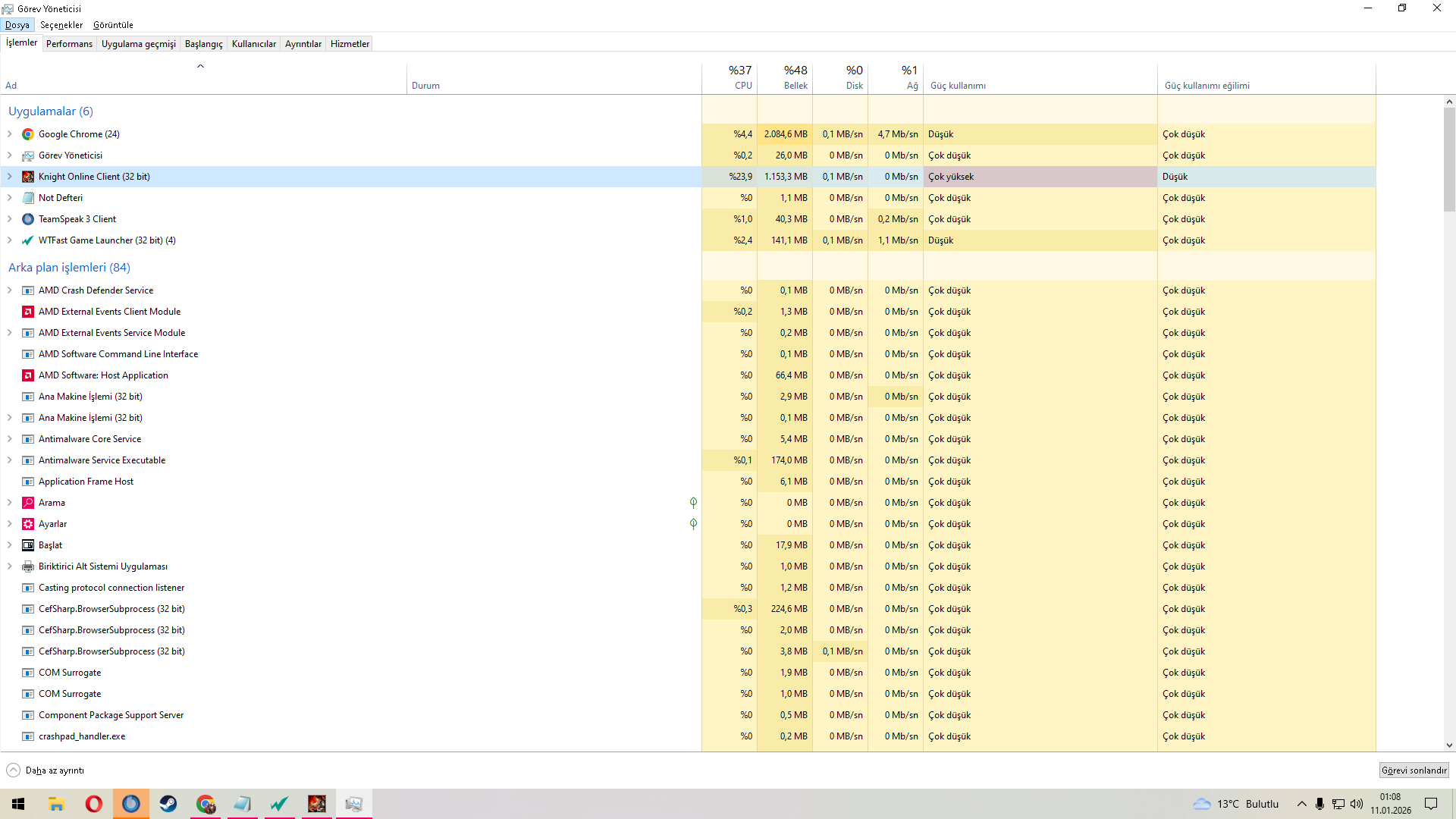This screenshot has width=1456, height=819.
Task: Open the Ayrıntılar tab
Action: point(303,44)
